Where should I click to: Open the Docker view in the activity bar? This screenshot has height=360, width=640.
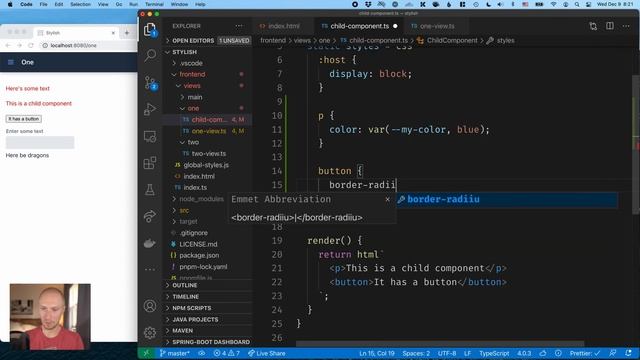point(150,243)
